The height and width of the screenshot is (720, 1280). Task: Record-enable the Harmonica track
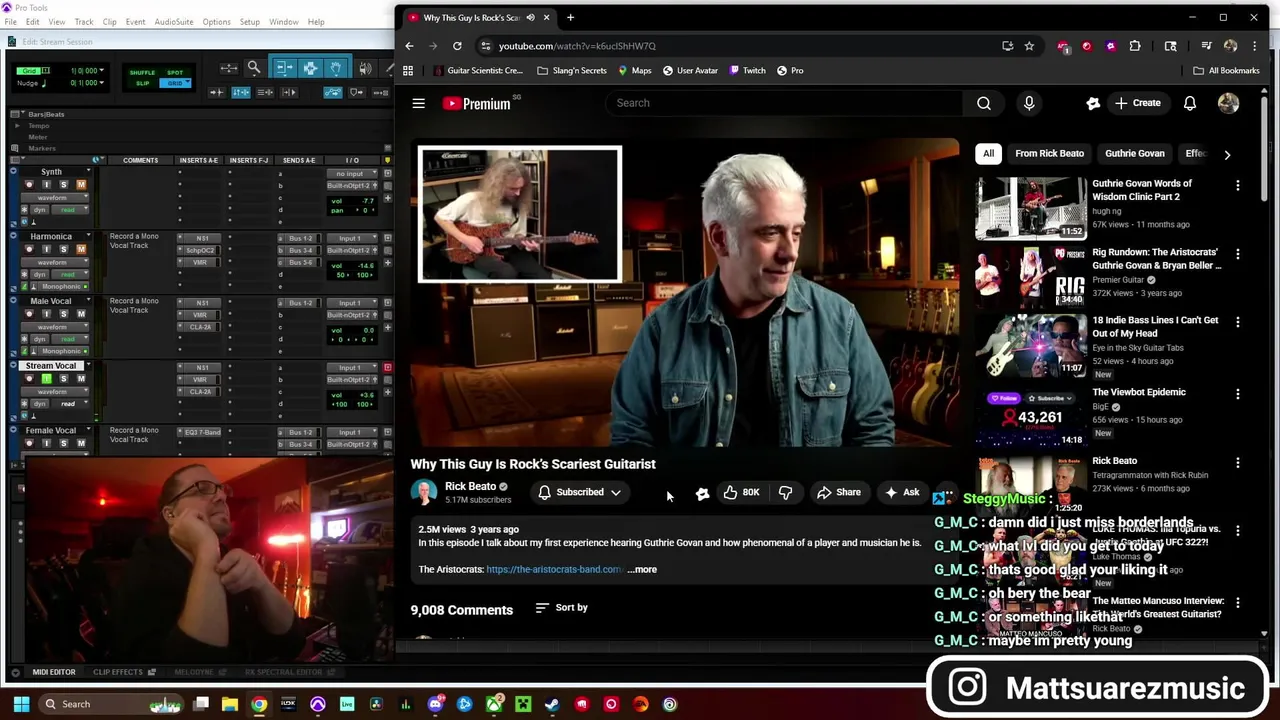tap(29, 250)
